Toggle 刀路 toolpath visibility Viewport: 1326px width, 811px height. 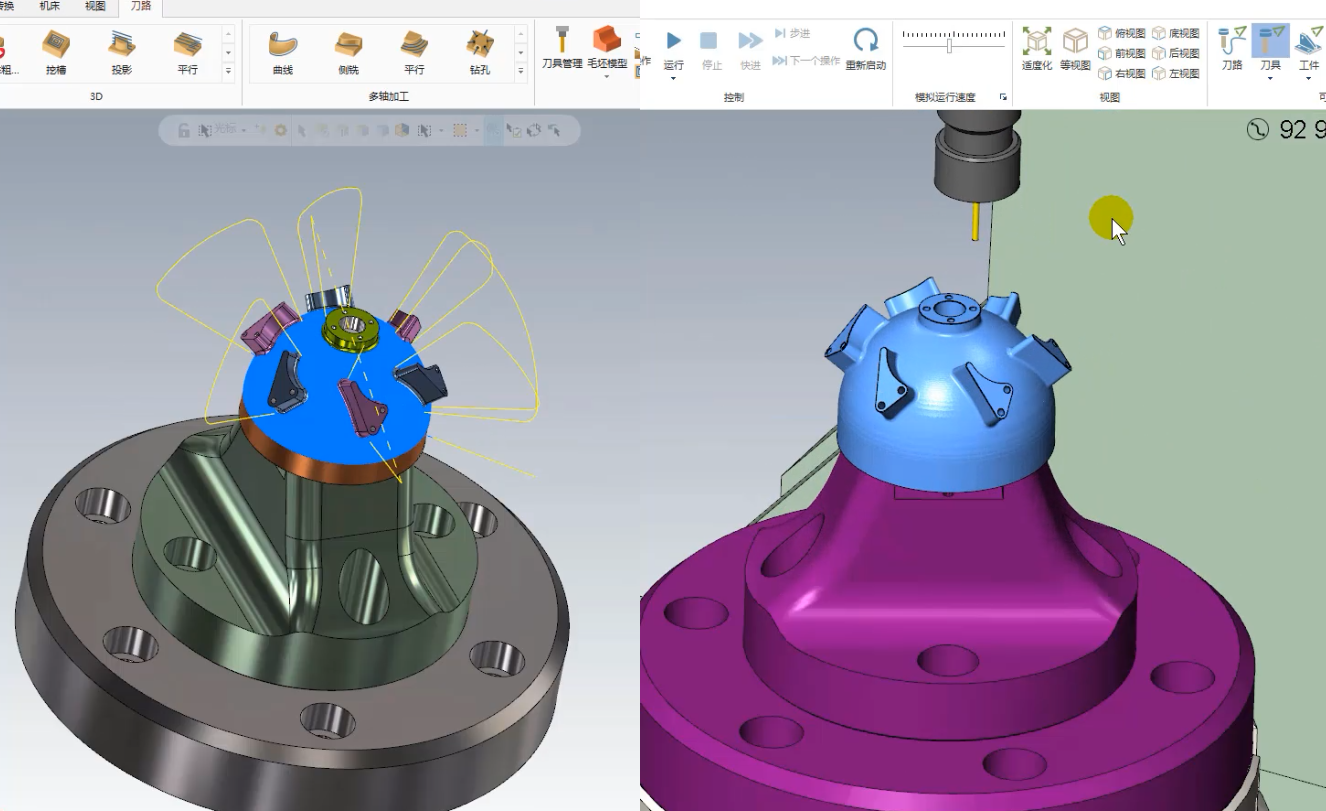pyautogui.click(x=1232, y=48)
